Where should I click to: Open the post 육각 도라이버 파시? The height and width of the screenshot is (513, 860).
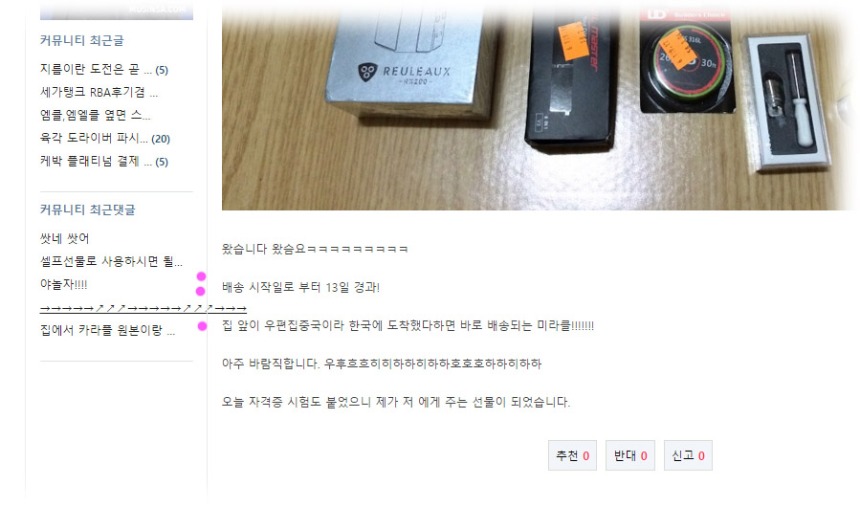pyautogui.click(x=94, y=138)
